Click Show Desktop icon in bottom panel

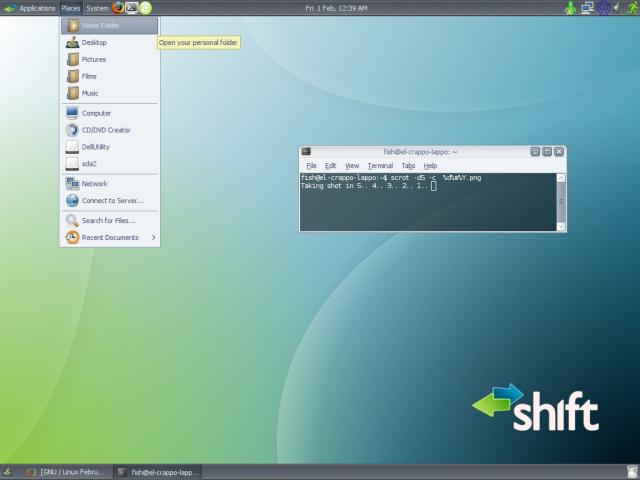[7, 472]
